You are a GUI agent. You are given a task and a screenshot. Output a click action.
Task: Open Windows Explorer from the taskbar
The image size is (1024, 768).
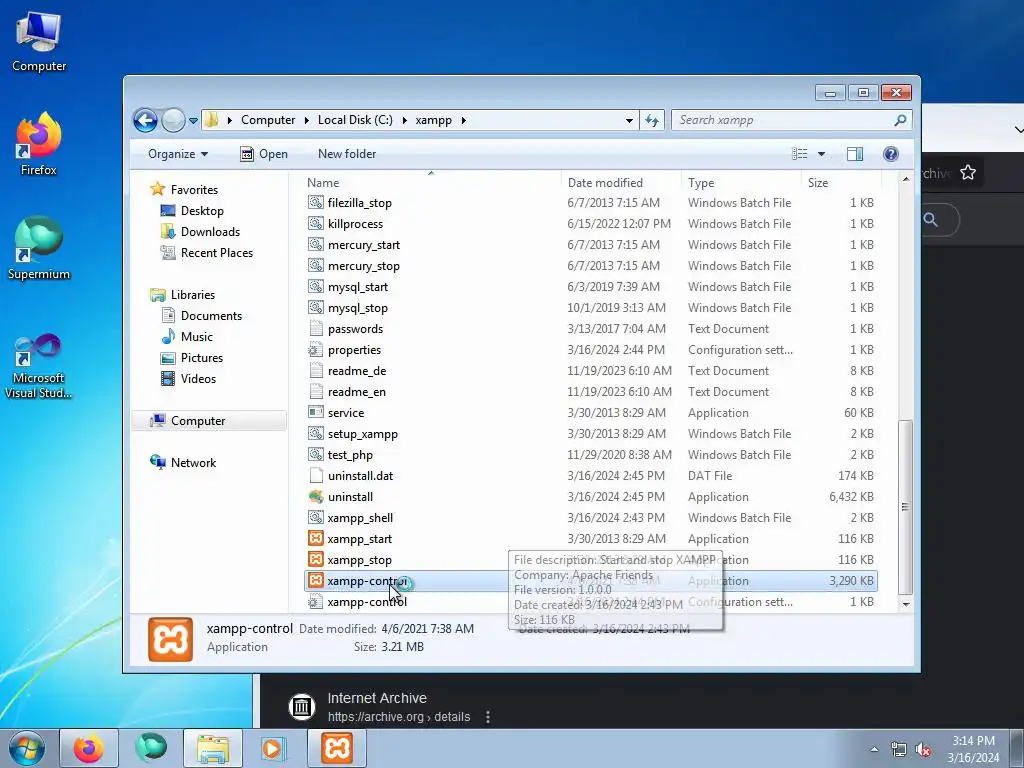click(x=213, y=748)
